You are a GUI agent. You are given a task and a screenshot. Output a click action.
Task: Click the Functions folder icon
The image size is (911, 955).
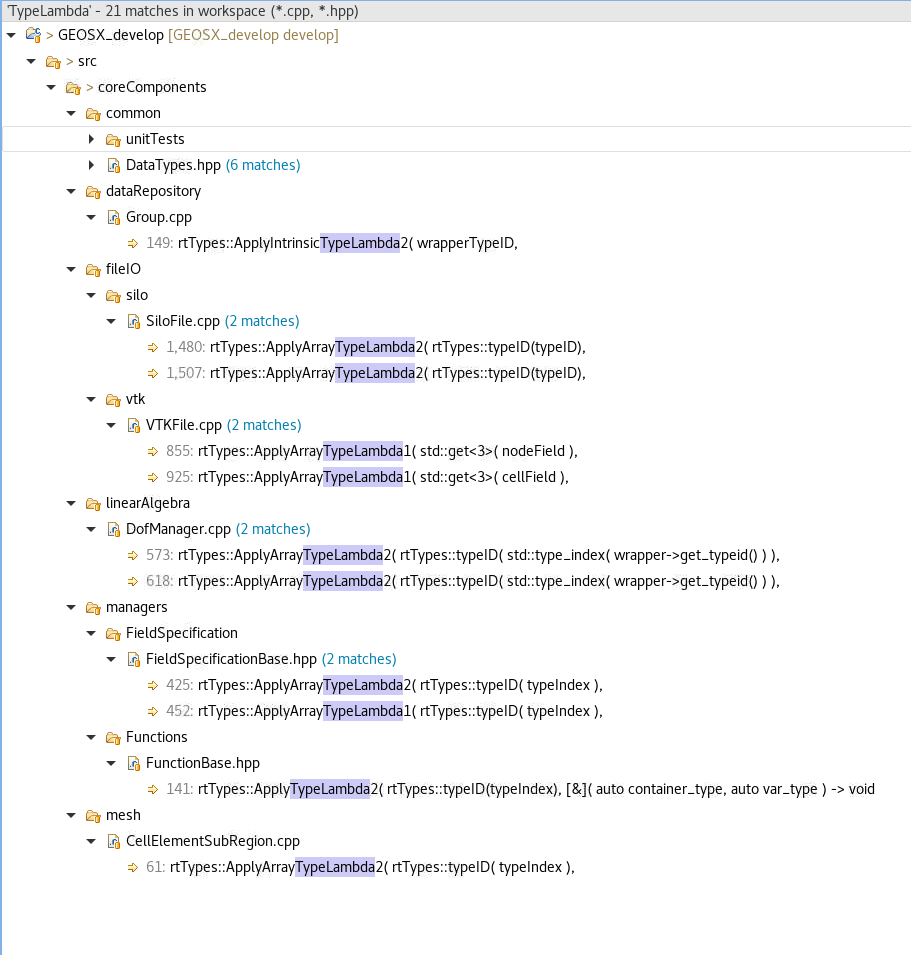pyautogui.click(x=113, y=737)
